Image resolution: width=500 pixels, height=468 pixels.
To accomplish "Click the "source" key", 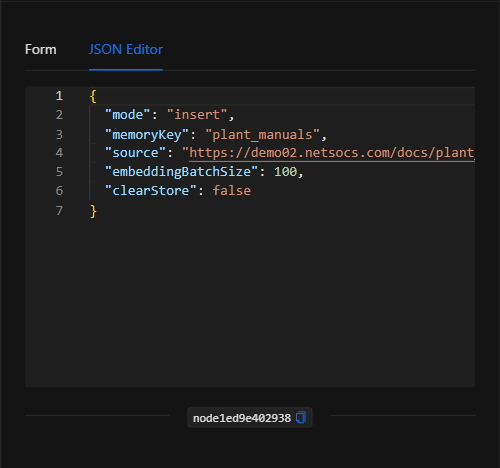I will [135, 153].
